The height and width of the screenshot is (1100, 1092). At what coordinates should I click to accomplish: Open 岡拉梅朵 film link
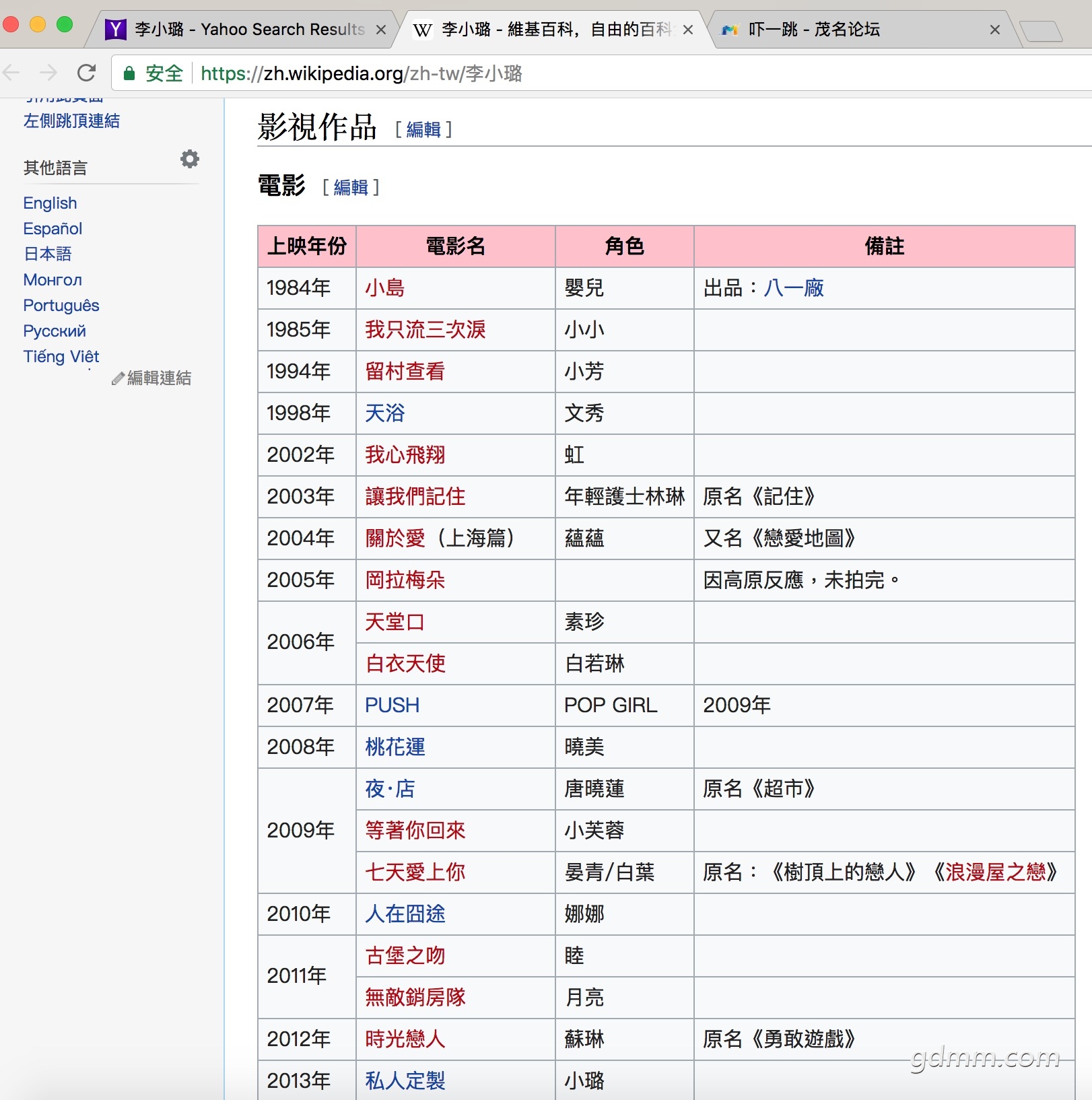[x=405, y=580]
